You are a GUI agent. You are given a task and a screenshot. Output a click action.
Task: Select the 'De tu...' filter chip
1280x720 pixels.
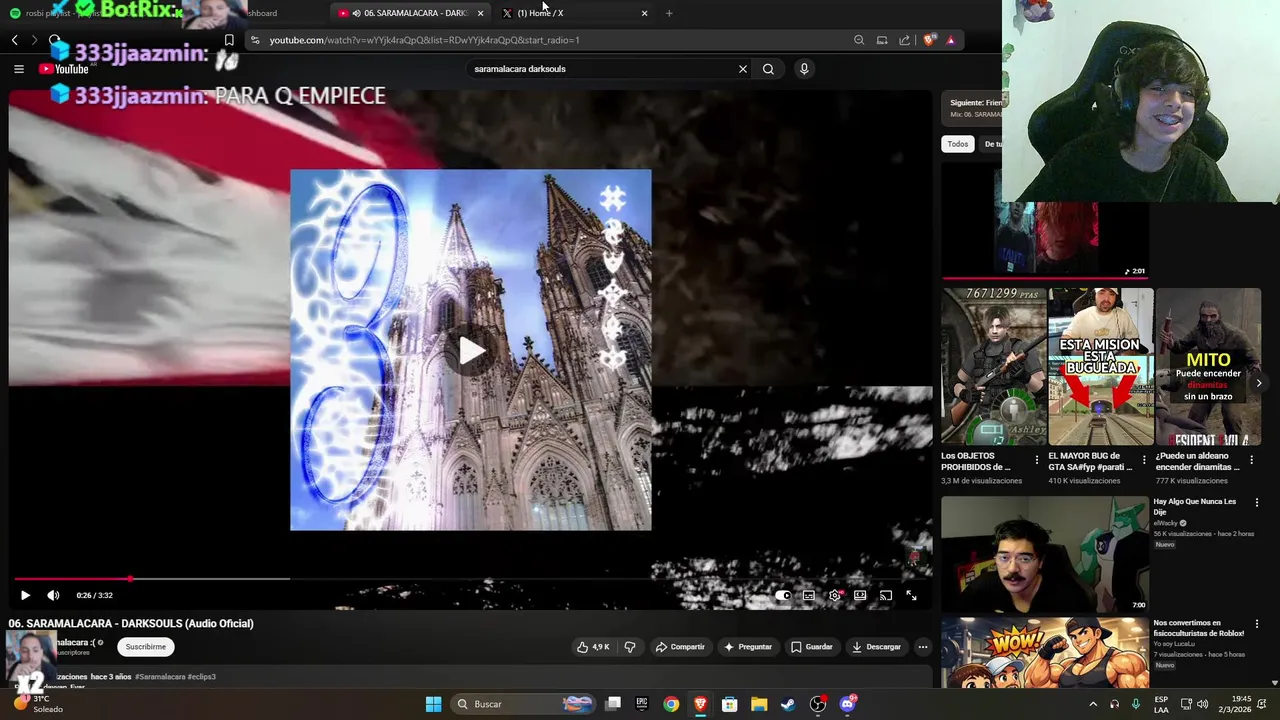[992, 144]
